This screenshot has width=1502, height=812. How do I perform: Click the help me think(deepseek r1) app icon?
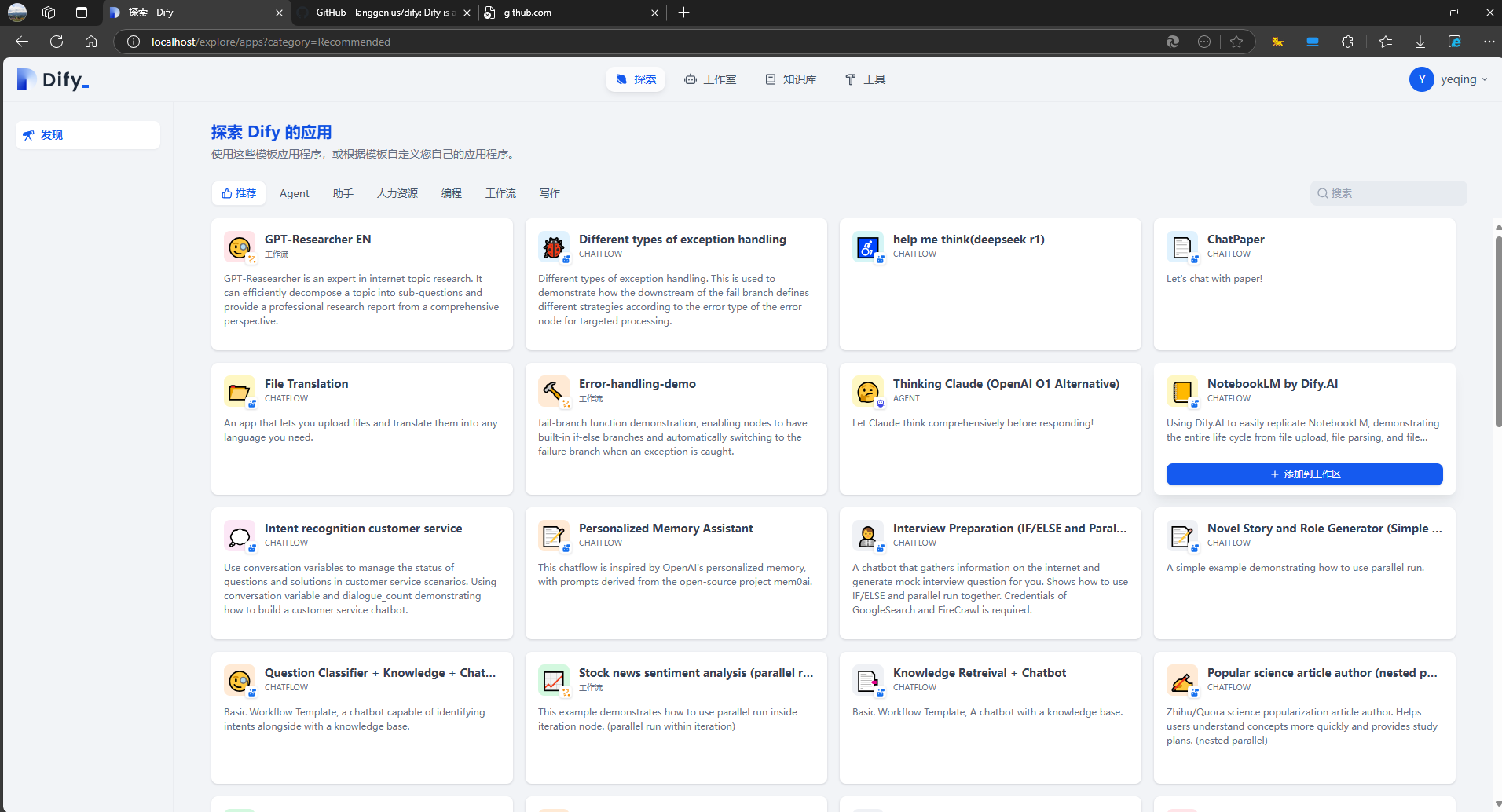868,247
